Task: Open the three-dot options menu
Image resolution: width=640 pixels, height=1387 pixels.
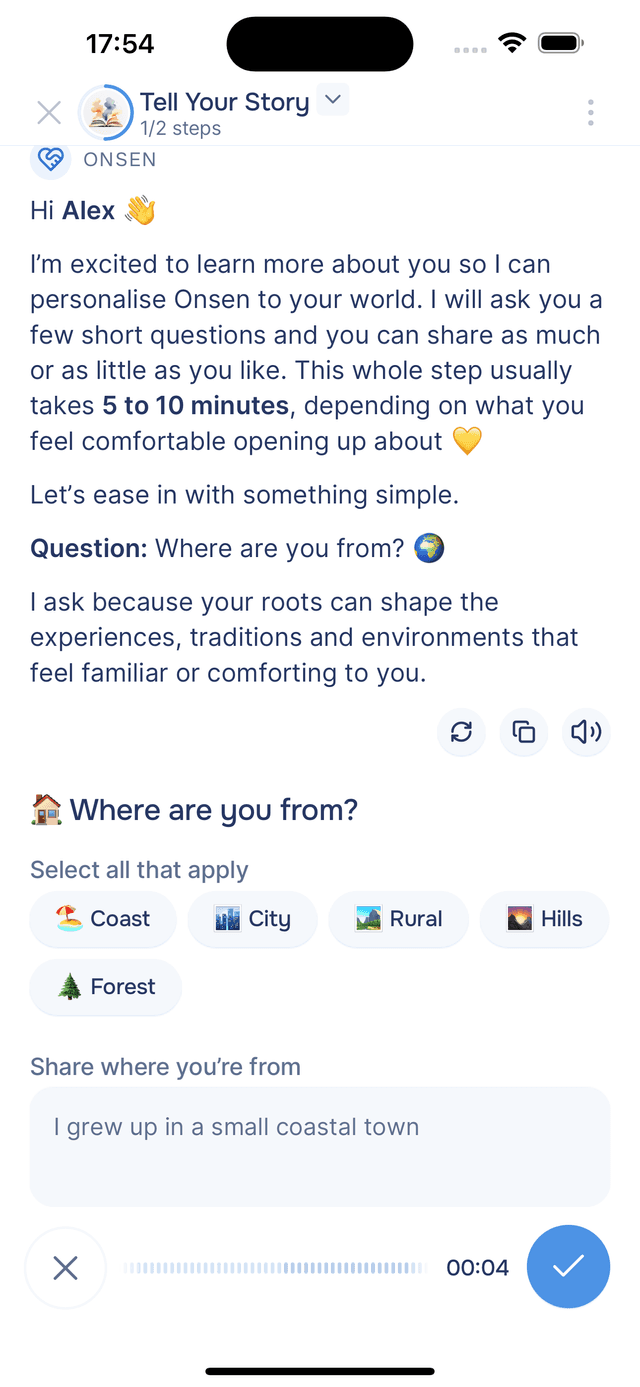Action: 591,112
